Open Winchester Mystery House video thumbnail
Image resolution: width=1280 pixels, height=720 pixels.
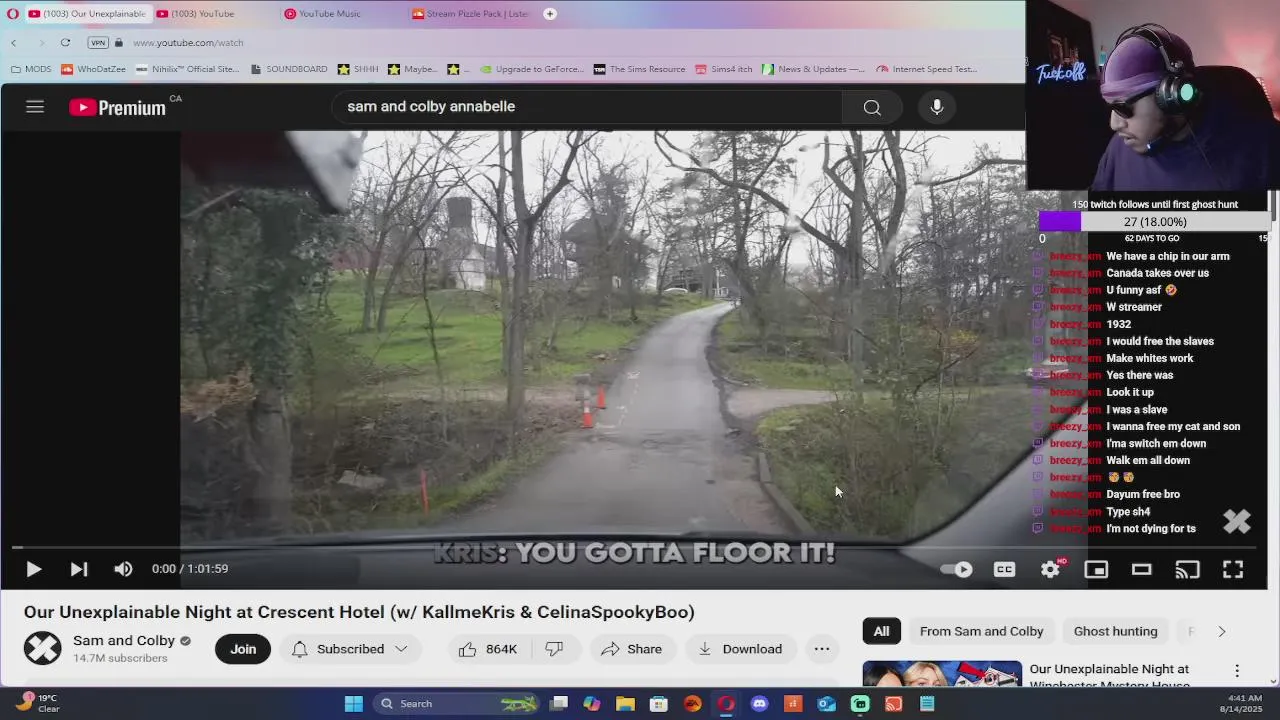click(942, 673)
